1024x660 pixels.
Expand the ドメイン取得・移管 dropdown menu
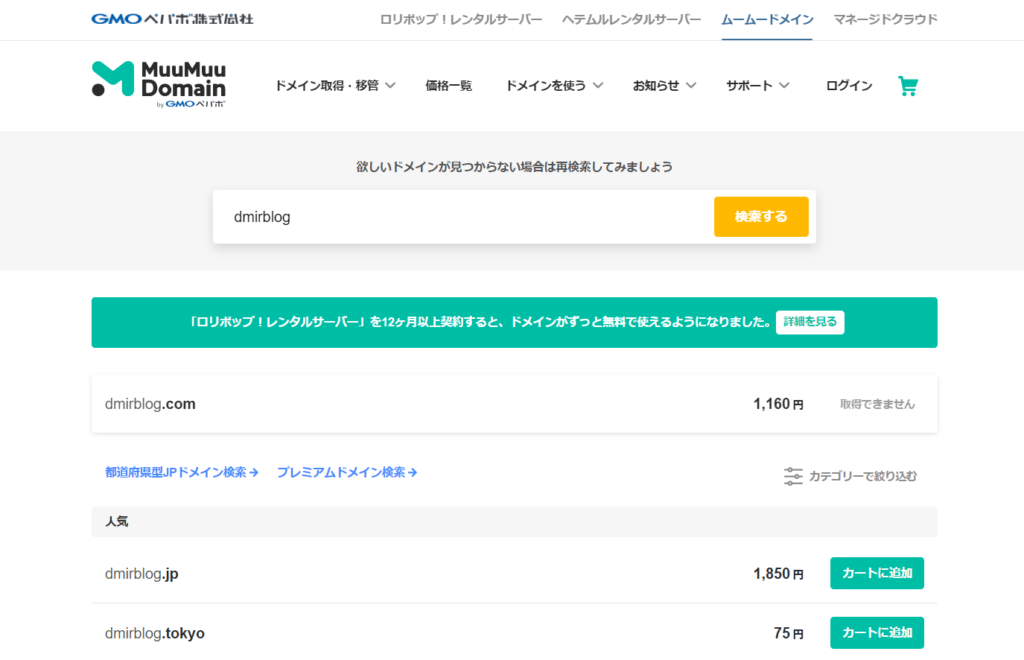point(335,86)
